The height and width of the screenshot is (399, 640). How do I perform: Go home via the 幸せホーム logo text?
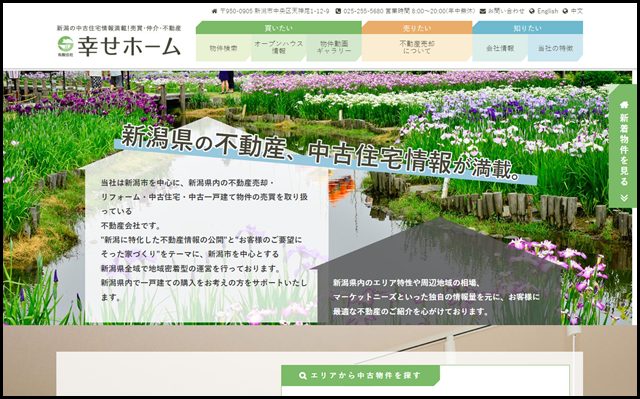pyautogui.click(x=129, y=46)
